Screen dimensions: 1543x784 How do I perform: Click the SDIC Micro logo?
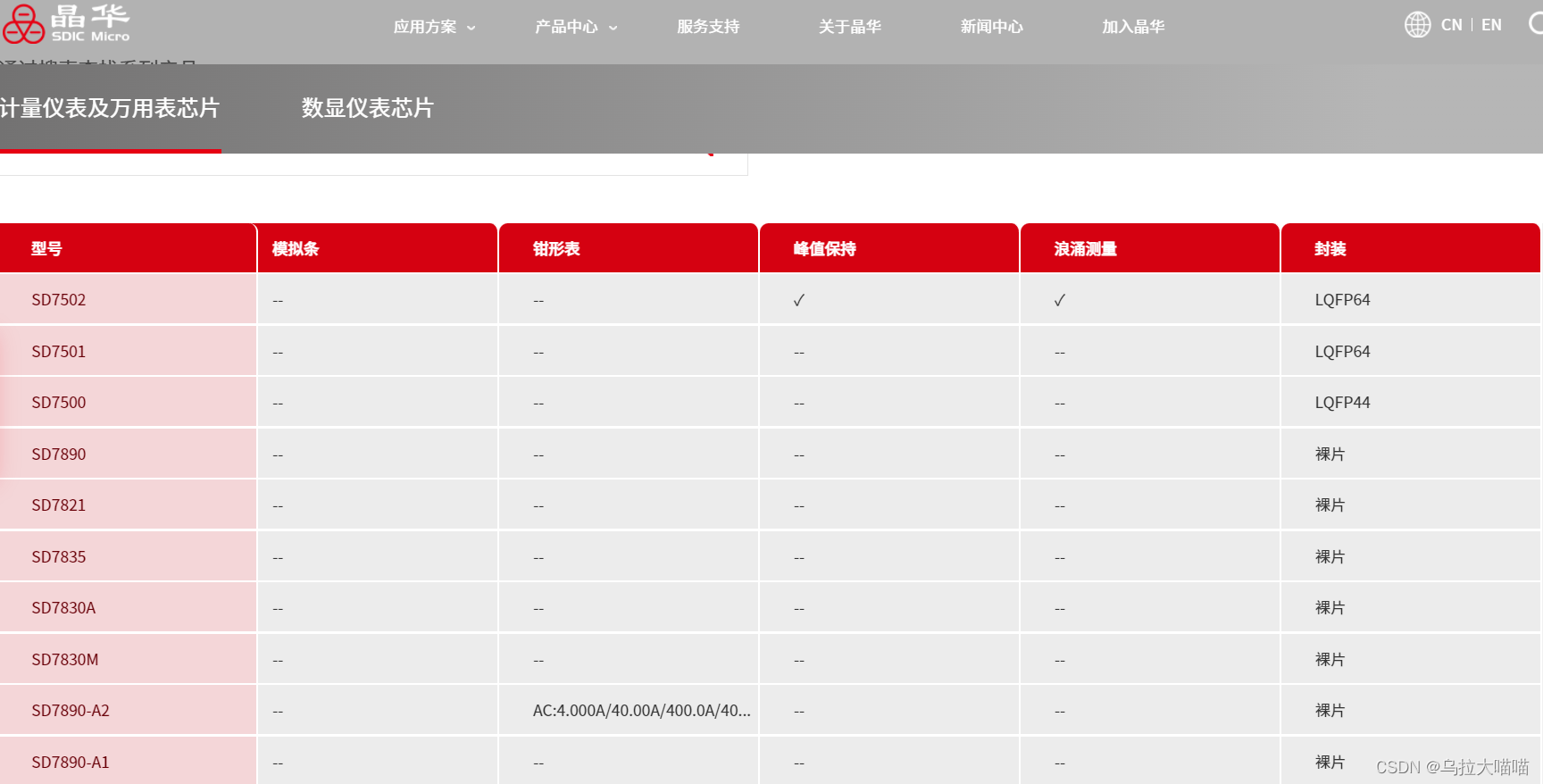(x=66, y=23)
